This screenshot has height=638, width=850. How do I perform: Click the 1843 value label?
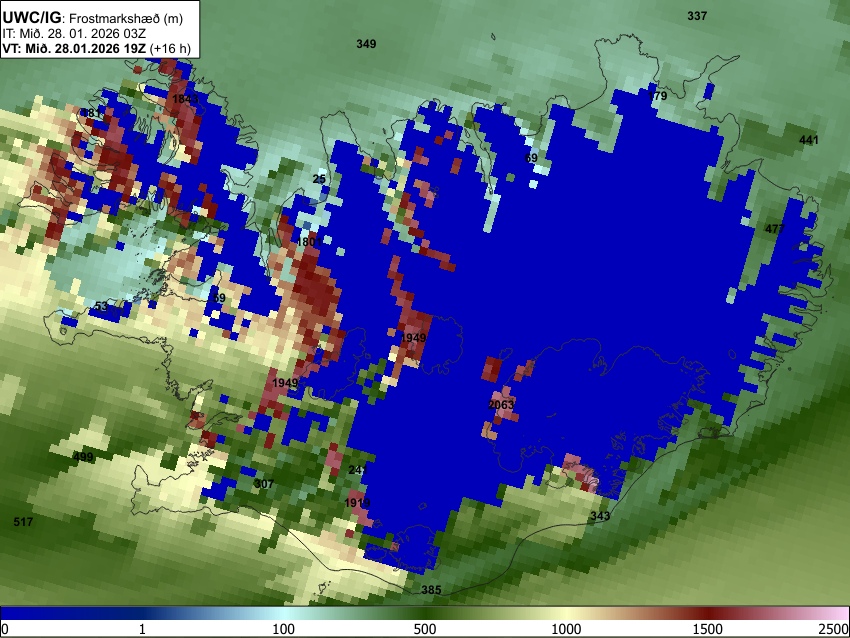tap(185, 99)
